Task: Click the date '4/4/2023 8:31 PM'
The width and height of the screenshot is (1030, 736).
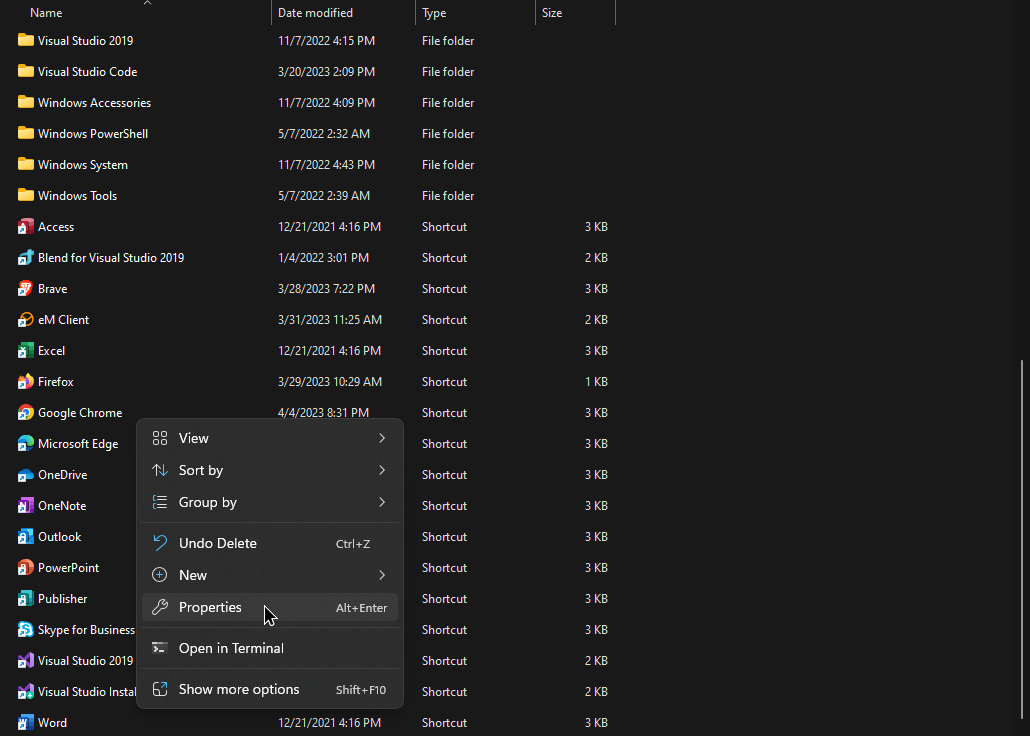Action: pos(323,413)
